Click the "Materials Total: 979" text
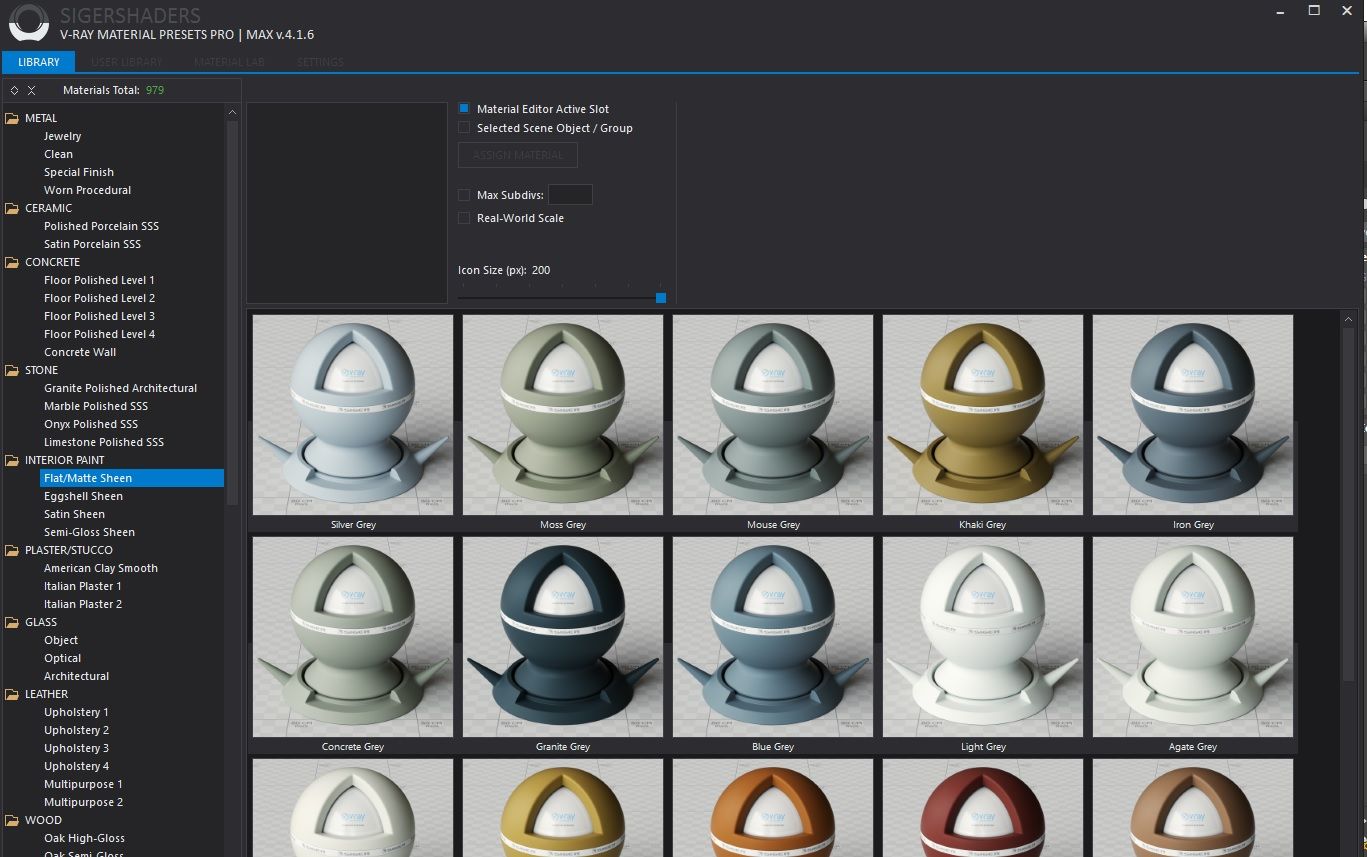 point(113,90)
